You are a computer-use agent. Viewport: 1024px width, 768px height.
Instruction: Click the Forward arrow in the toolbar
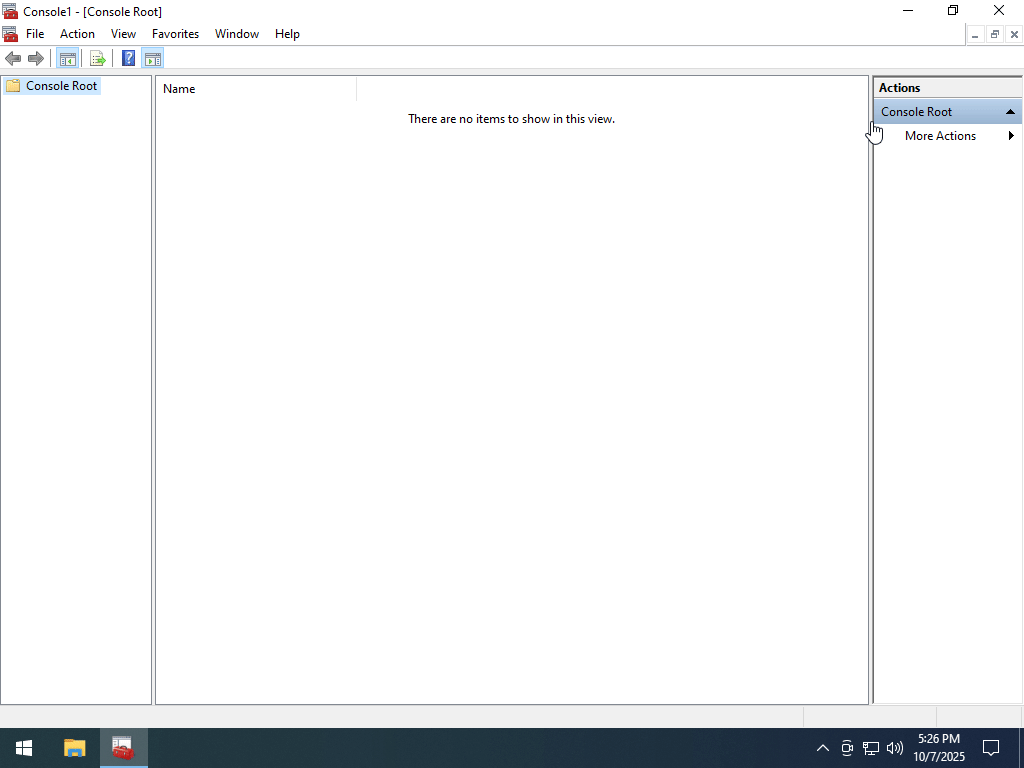click(36, 58)
